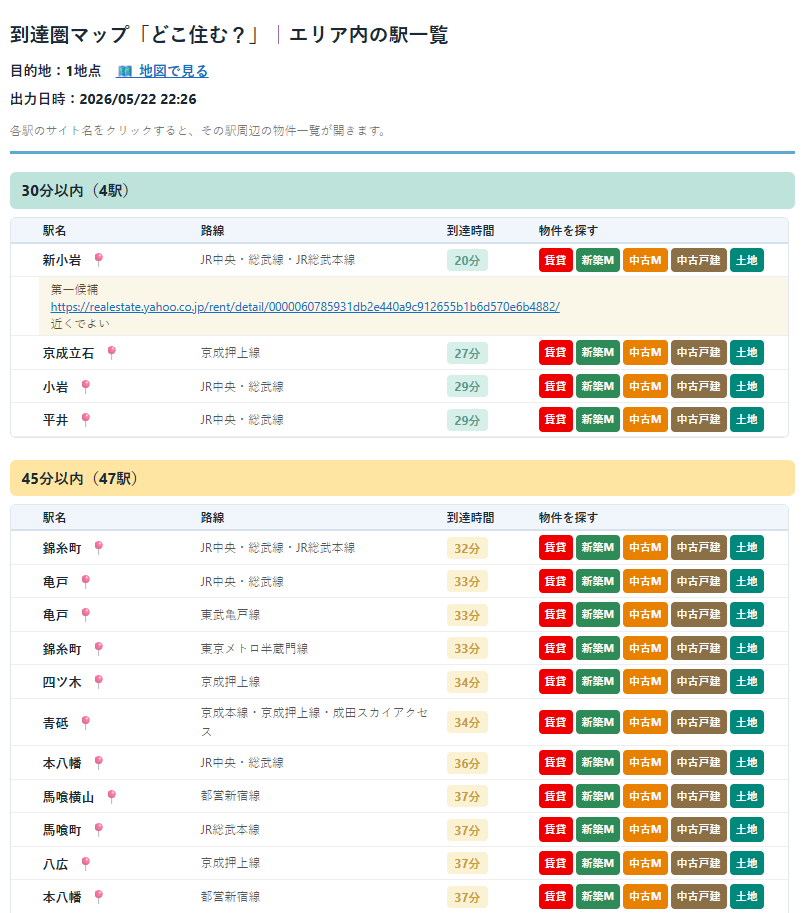Click the pin icon beside 八広
This screenshot has height=913, width=803.
coord(86,863)
